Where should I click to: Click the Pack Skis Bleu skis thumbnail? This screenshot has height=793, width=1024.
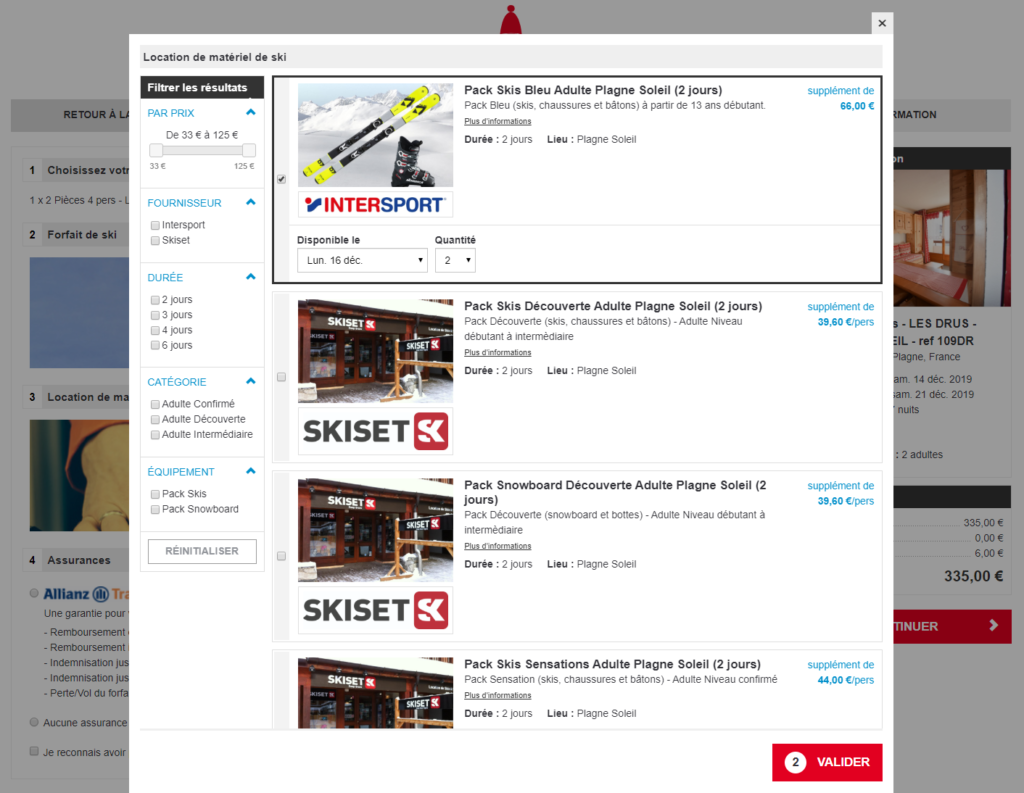(375, 135)
